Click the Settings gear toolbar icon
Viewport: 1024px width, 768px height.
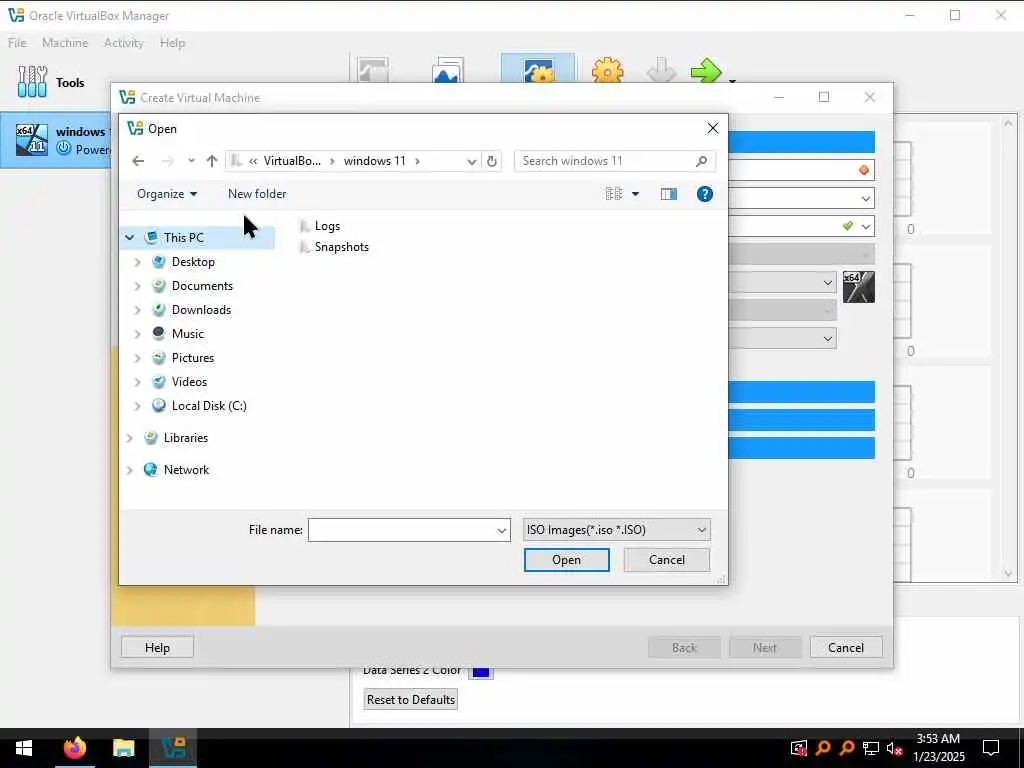[x=607, y=71]
